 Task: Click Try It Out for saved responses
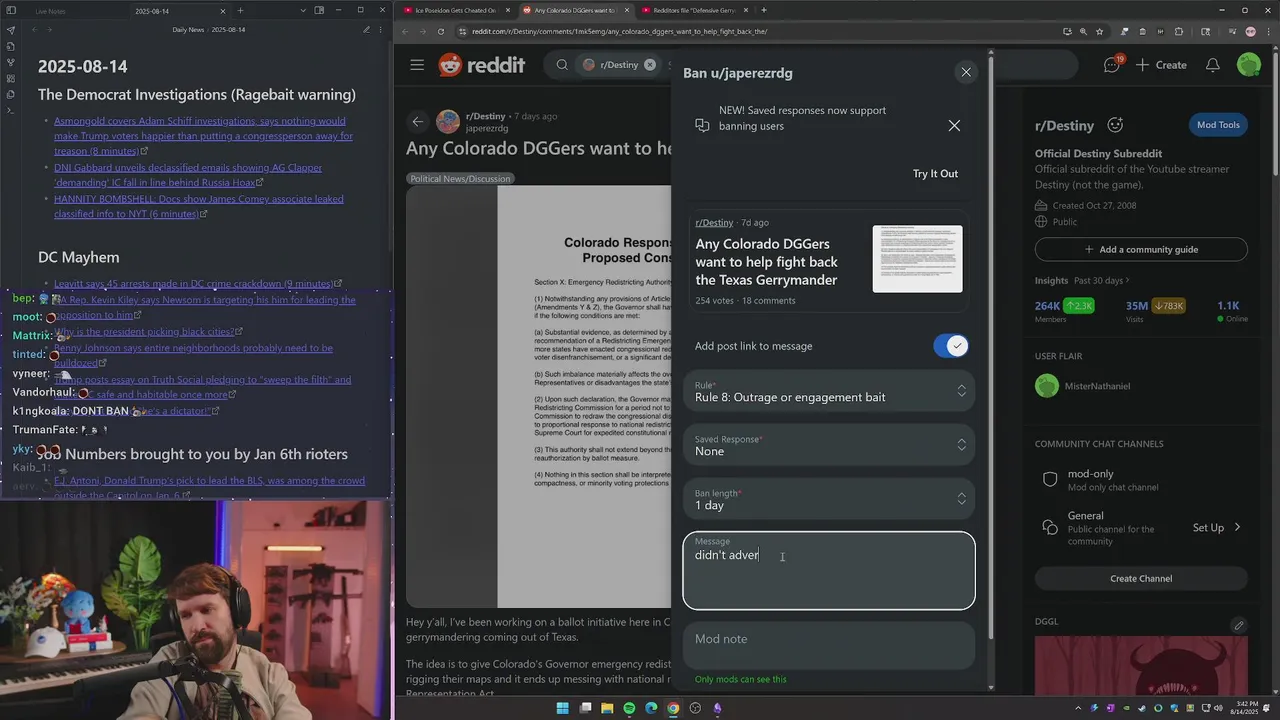[935, 174]
